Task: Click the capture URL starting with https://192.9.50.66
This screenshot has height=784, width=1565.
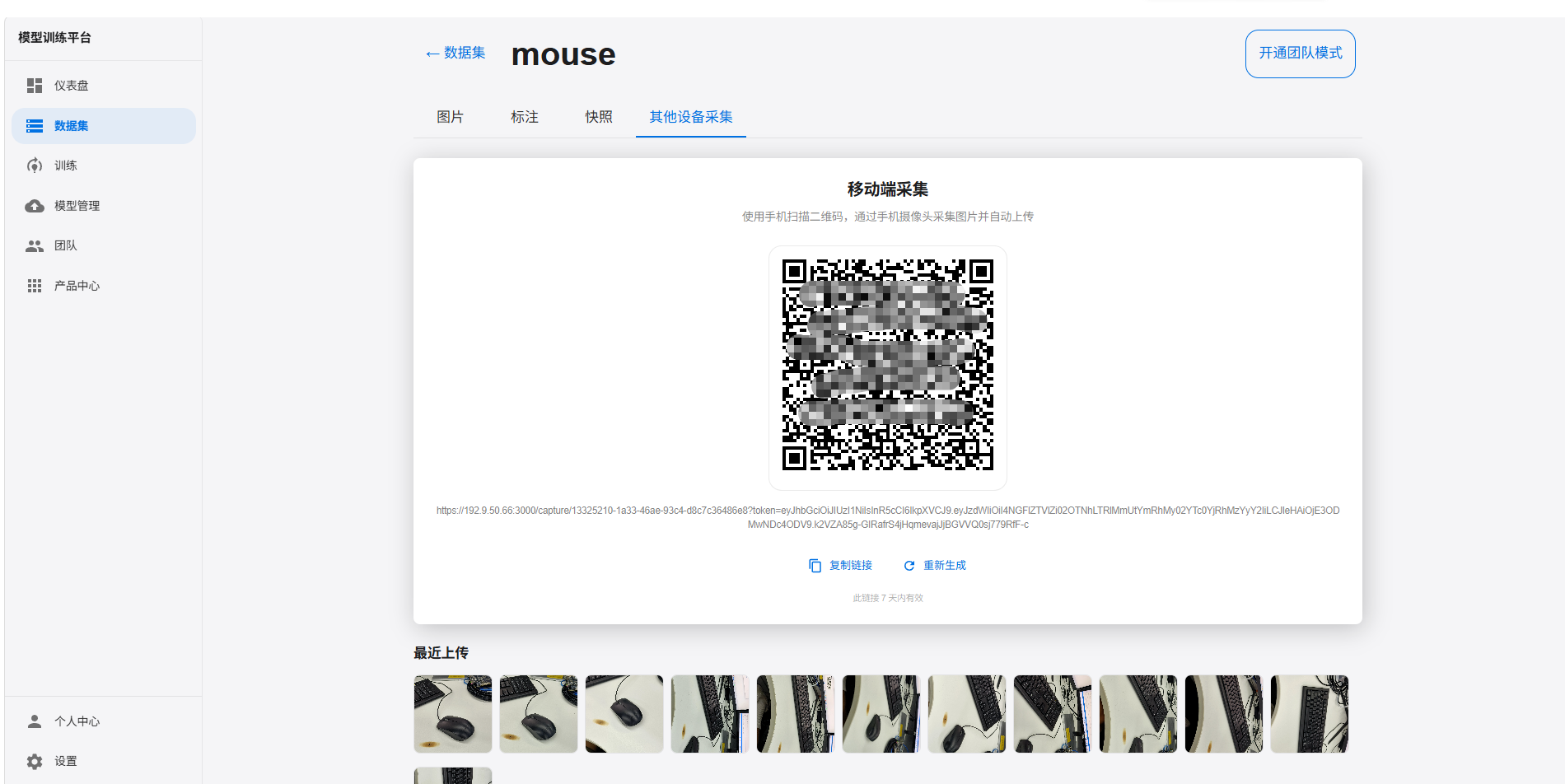Action: 888,517
